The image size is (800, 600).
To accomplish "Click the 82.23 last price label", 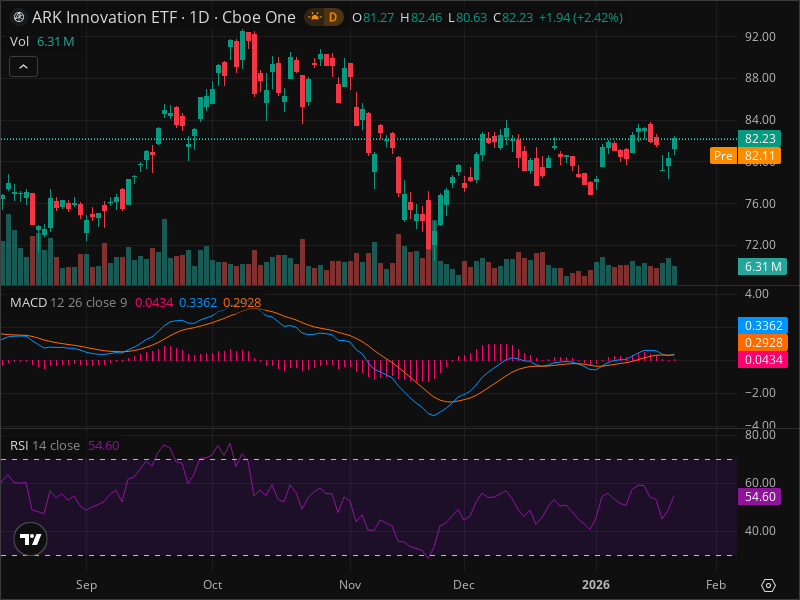I will 759,138.
